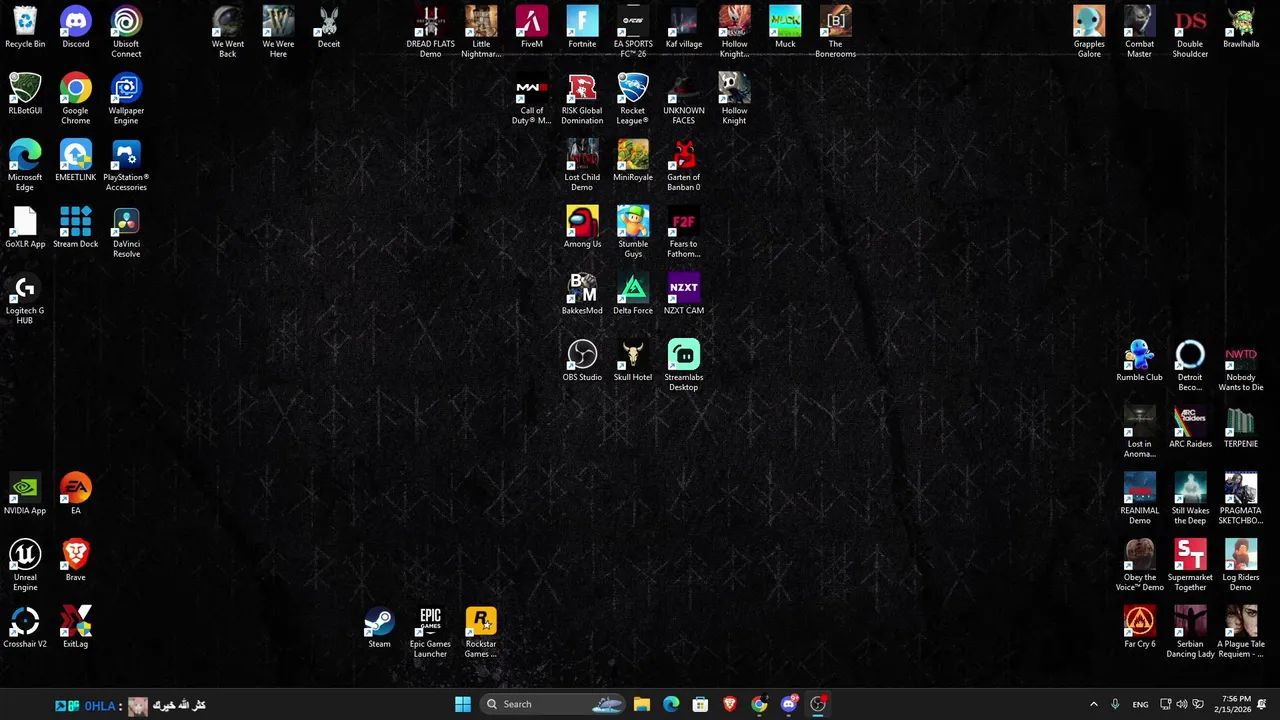Open Microsoft Store from the taskbar
This screenshot has height=720, width=1280.
[700, 704]
